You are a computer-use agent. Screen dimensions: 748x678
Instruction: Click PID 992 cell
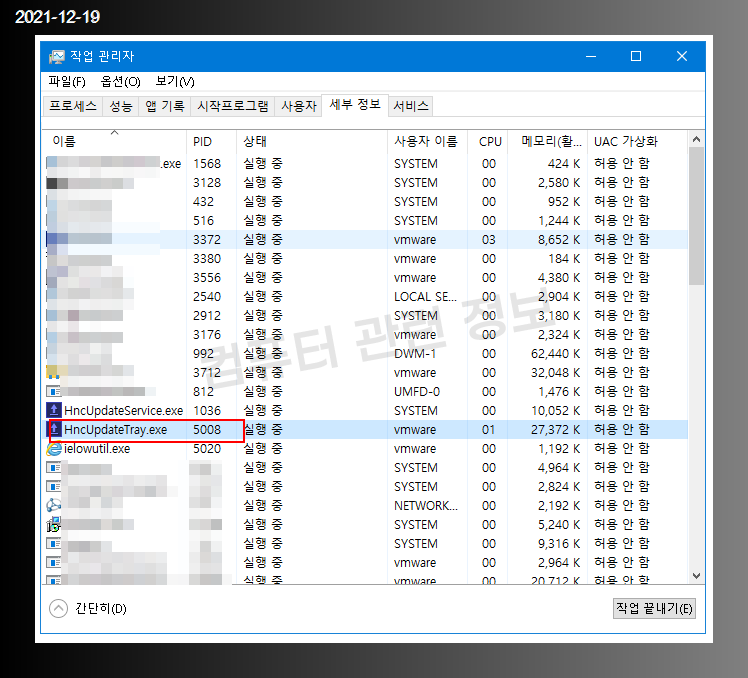(203, 354)
